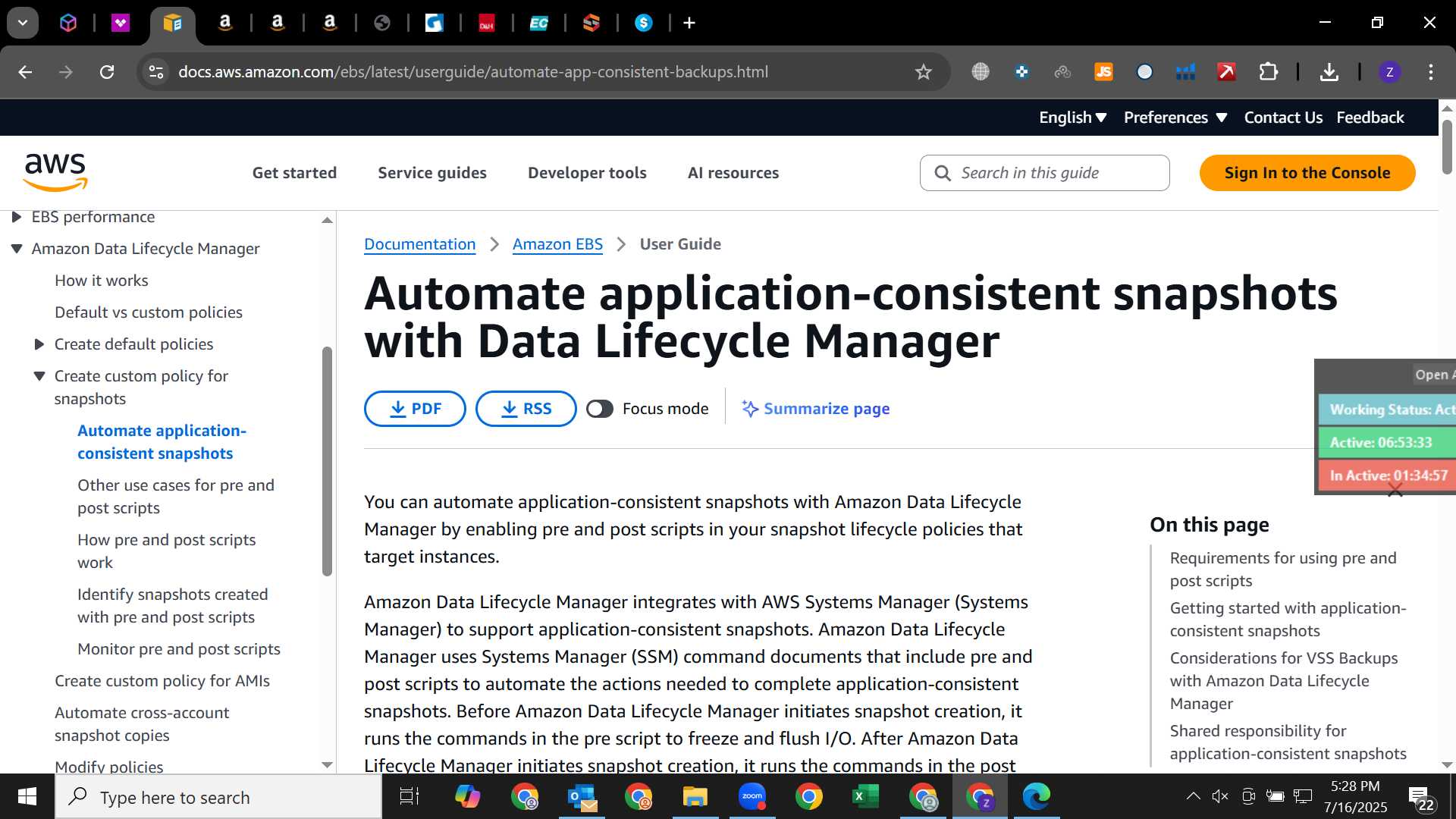Open the Contact Us link

pos(1283,118)
